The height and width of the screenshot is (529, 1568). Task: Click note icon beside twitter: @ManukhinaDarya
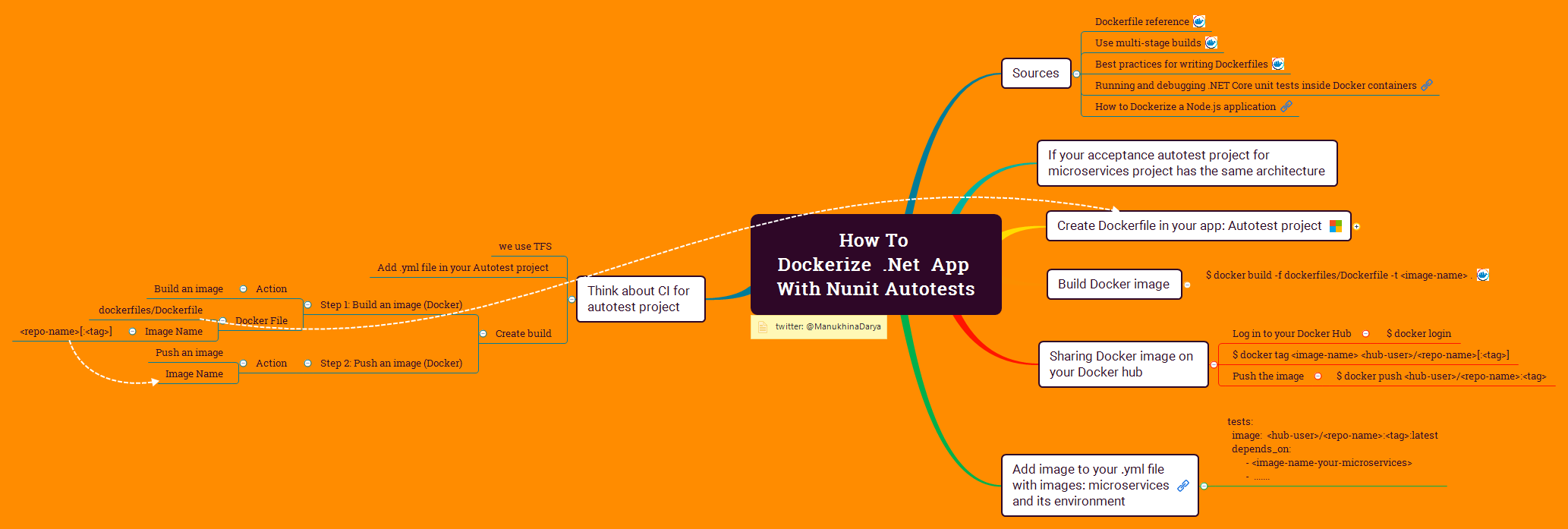[763, 327]
